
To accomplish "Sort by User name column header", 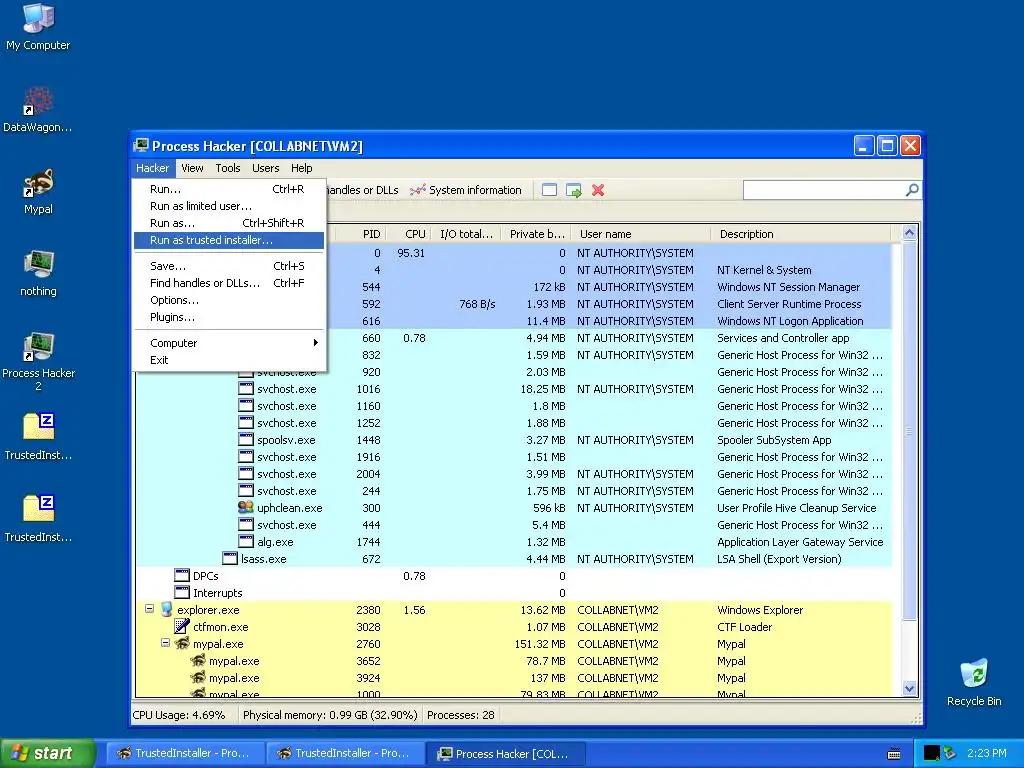I will (641, 234).
